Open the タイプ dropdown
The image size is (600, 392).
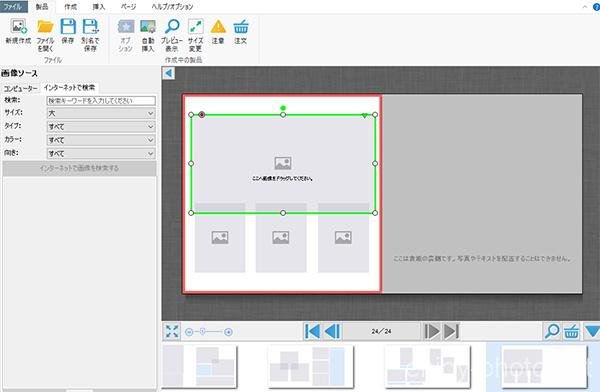(101, 127)
